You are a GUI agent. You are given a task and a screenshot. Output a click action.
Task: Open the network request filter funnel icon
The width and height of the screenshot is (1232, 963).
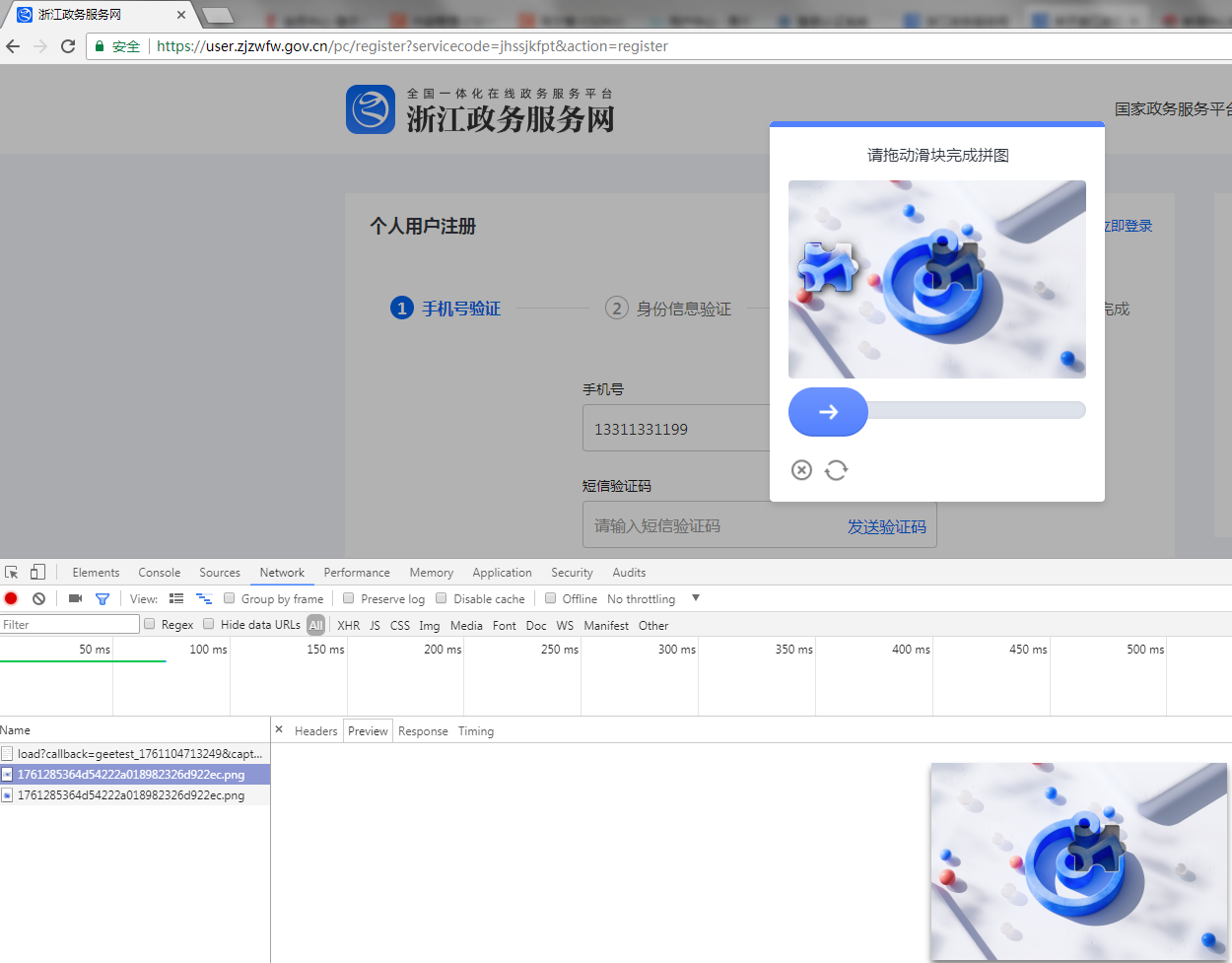tap(103, 598)
